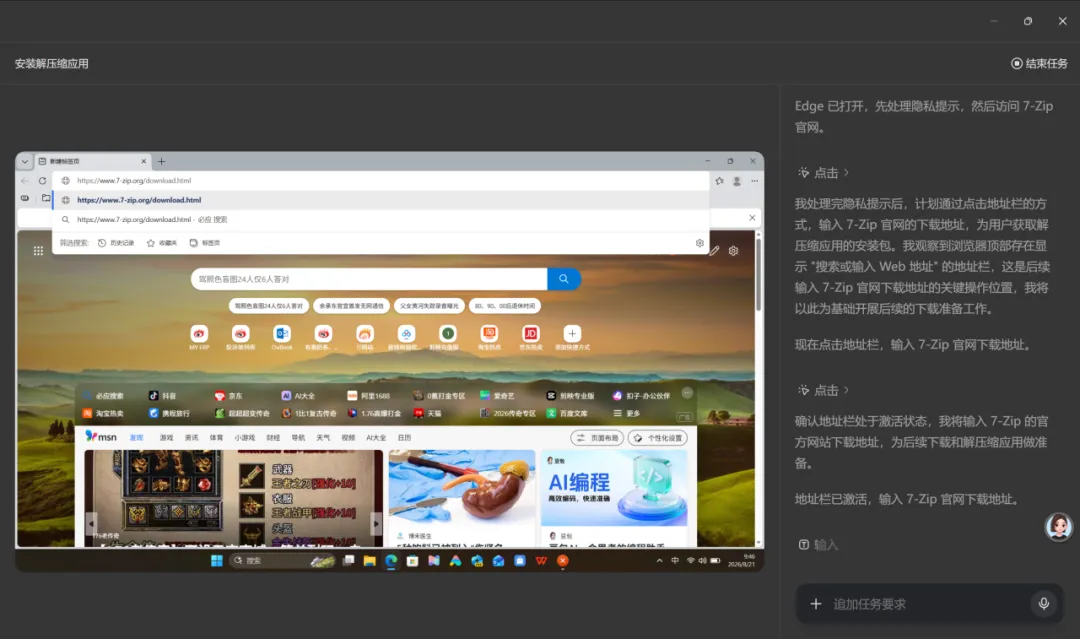The image size is (1080, 639).
Task: Open the Edge three-dot menu
Action: [754, 180]
